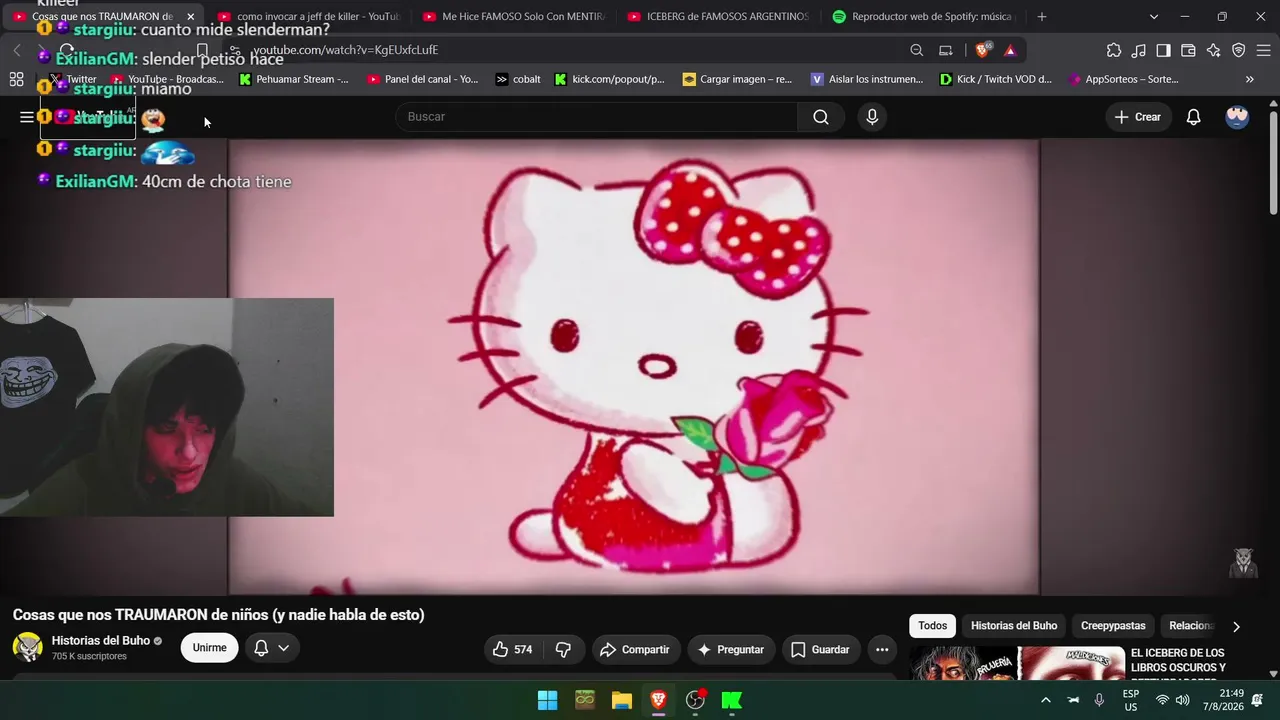Open the cobalt bookmark

click(518, 79)
